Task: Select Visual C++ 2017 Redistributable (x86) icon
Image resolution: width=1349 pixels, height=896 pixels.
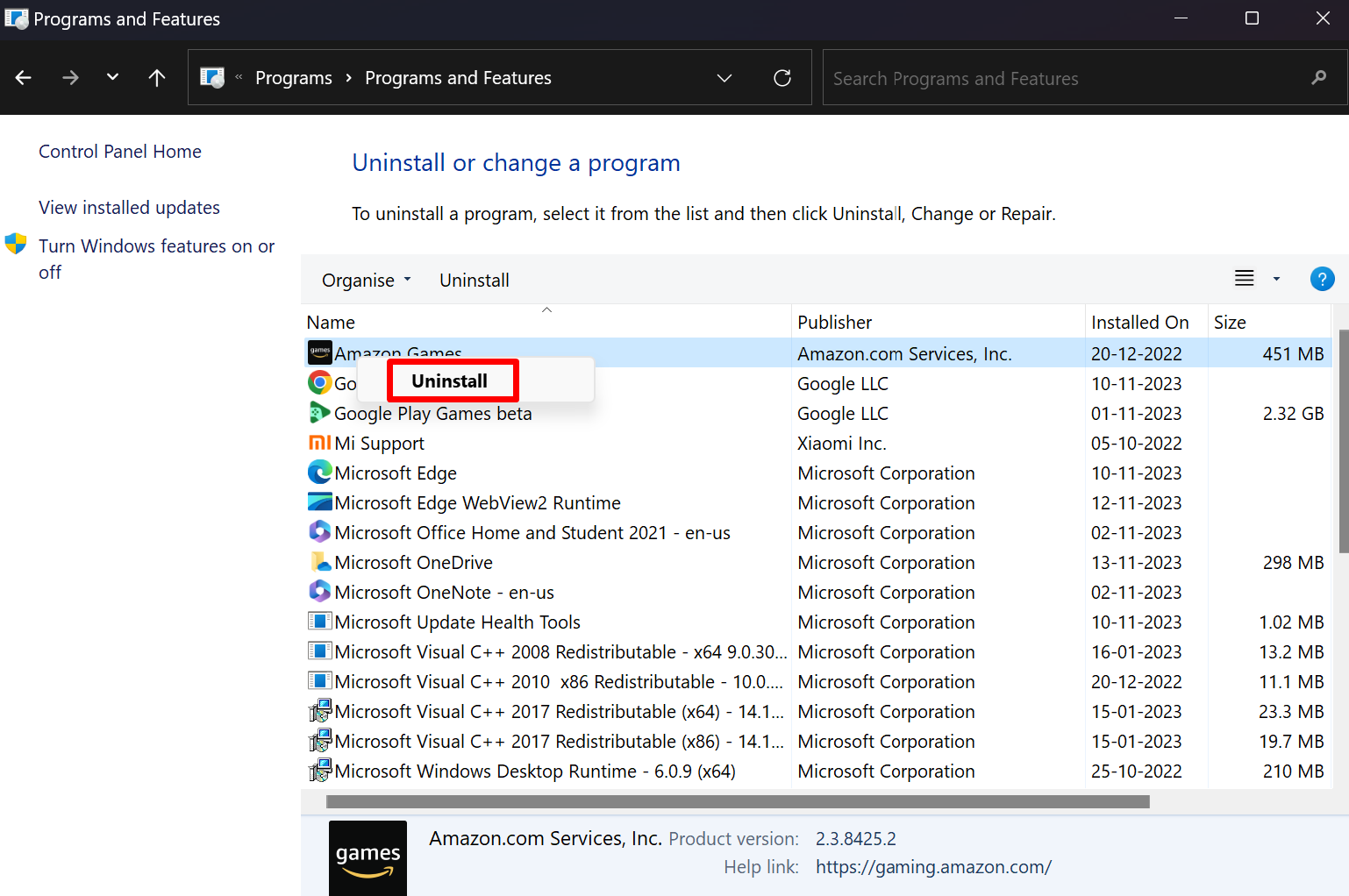Action: 320,740
